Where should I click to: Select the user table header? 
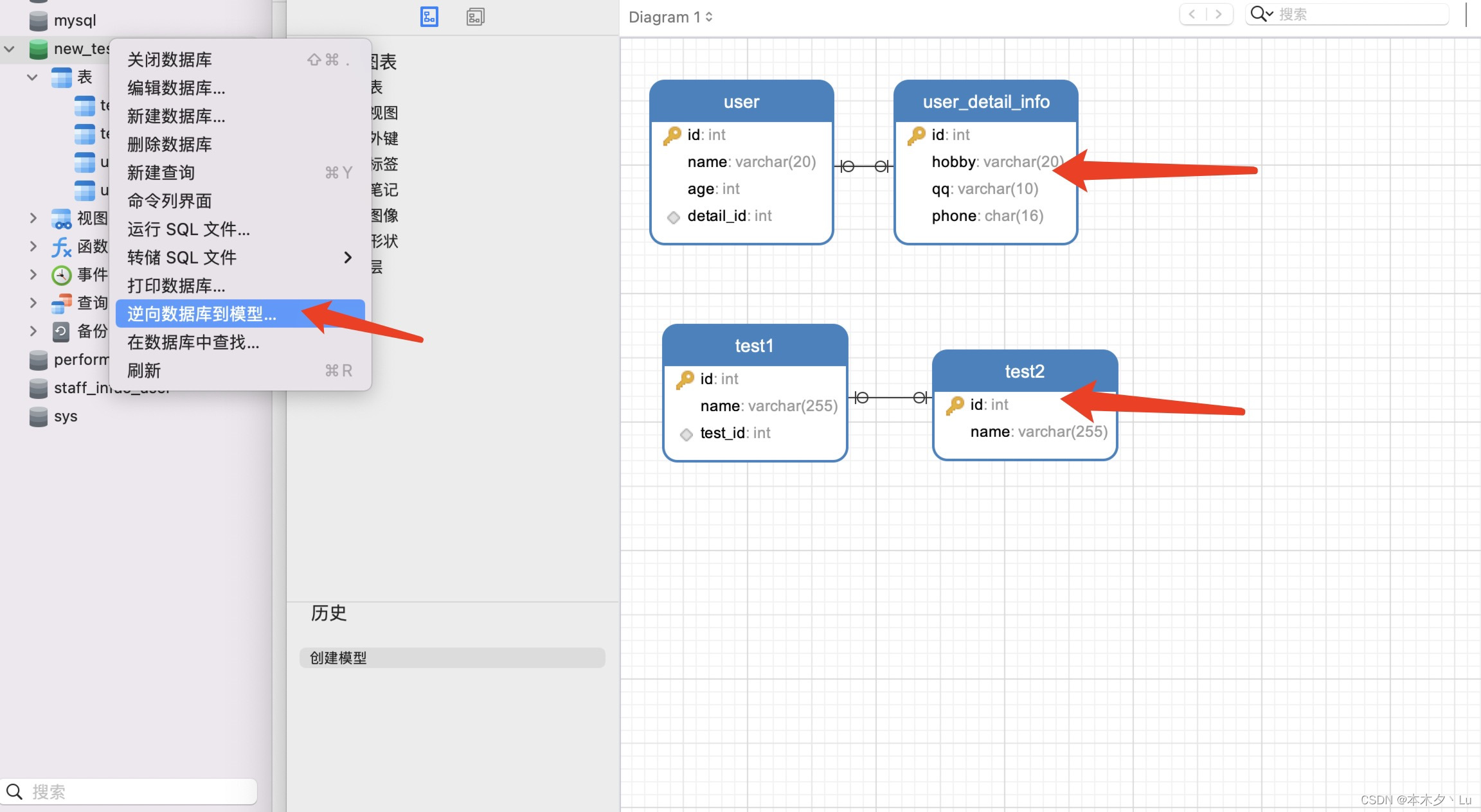(x=741, y=101)
